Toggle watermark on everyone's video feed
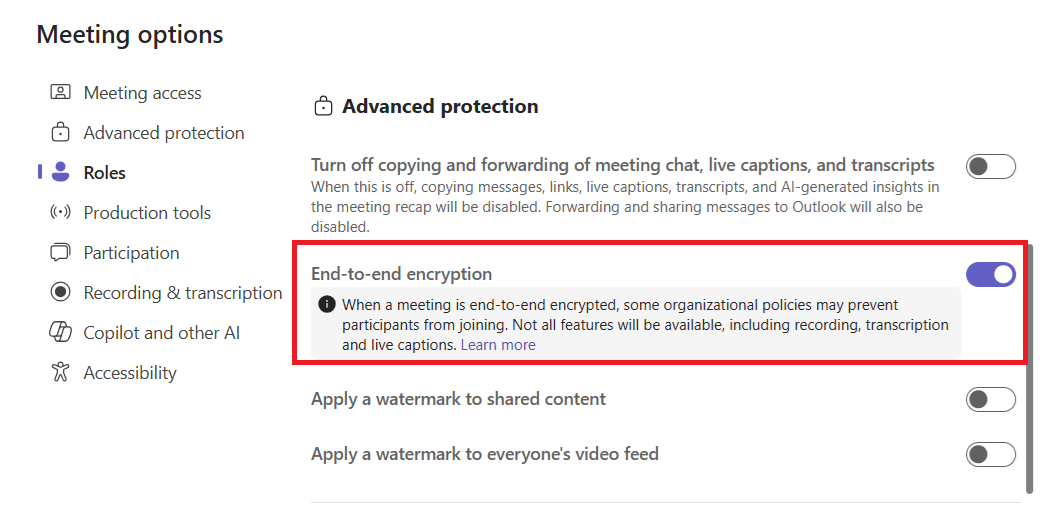This screenshot has width=1059, height=517. (x=990, y=455)
